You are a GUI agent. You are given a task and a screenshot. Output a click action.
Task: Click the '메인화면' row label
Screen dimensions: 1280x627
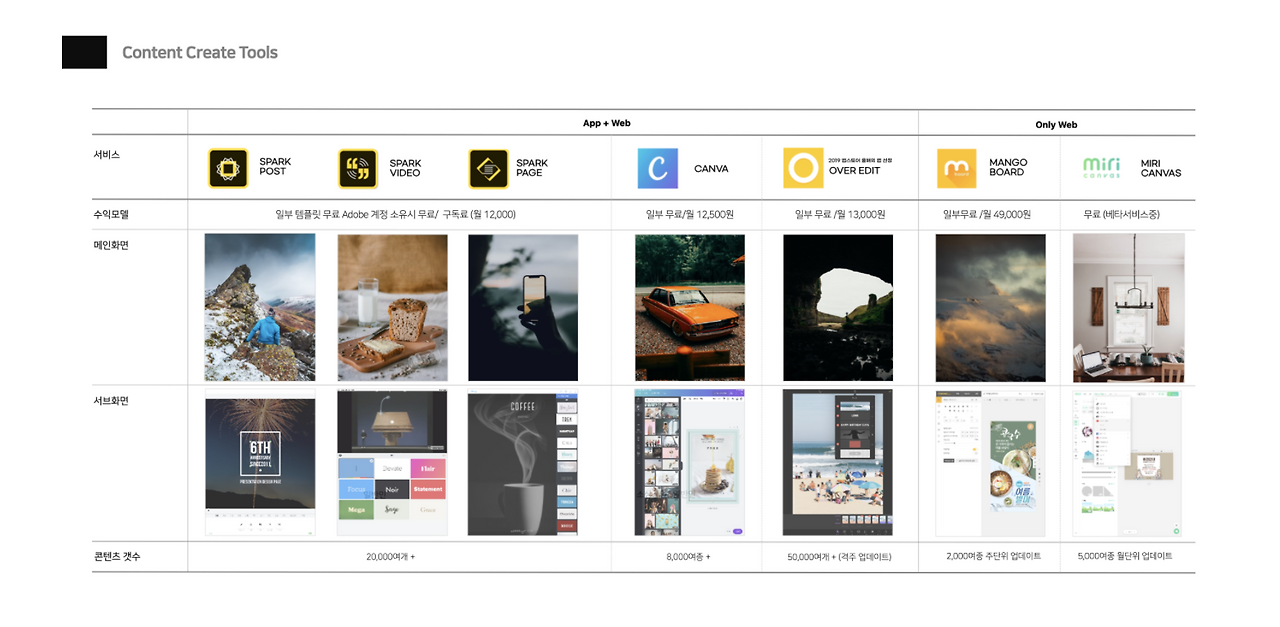click(111, 245)
